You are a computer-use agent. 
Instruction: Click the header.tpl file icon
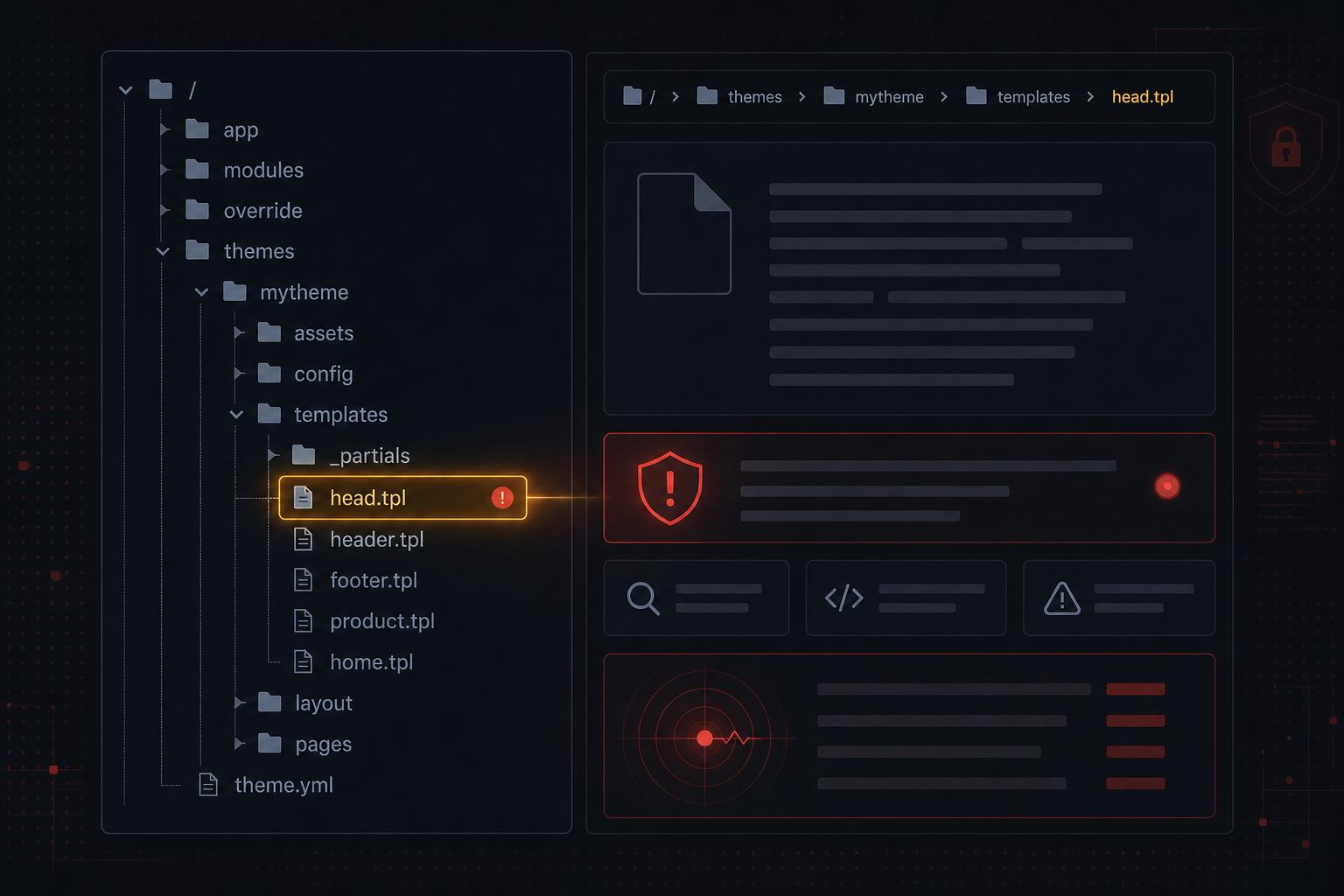(303, 539)
